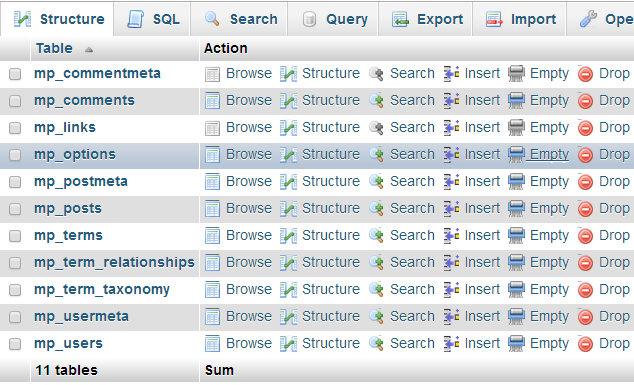This screenshot has width=634, height=385.
Task: Click the Search icon for mp_links
Action: [x=376, y=128]
